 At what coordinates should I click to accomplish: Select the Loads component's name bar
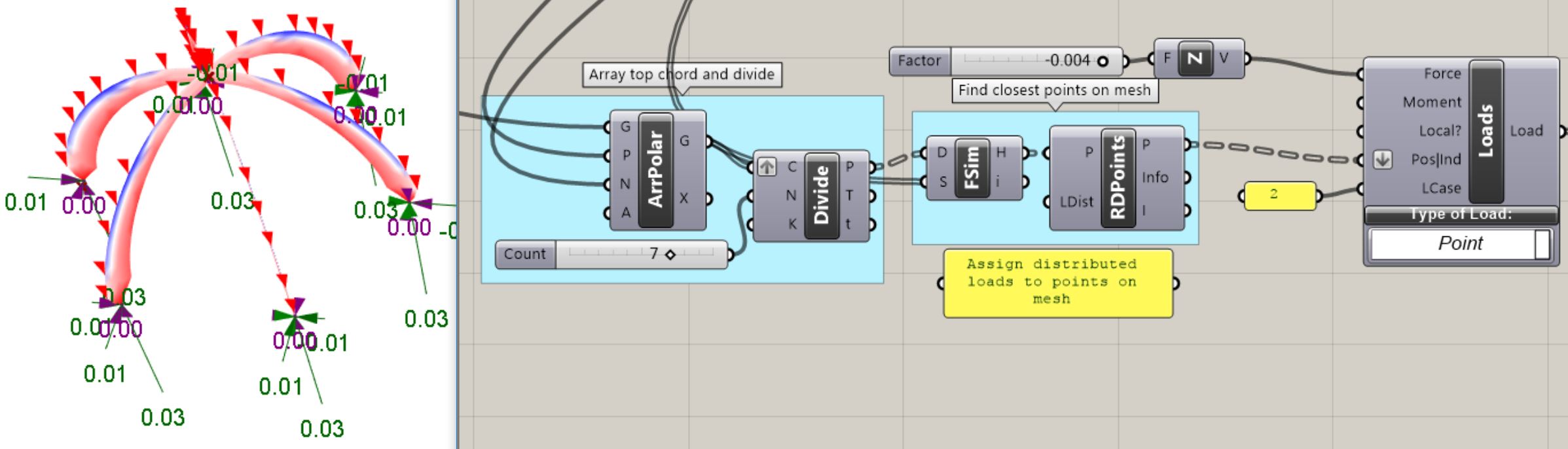point(1486,131)
